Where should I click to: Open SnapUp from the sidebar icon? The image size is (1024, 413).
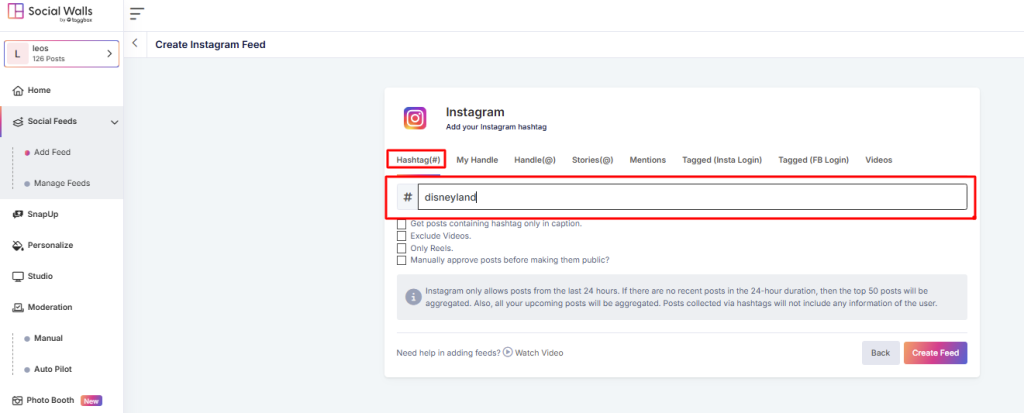point(18,214)
